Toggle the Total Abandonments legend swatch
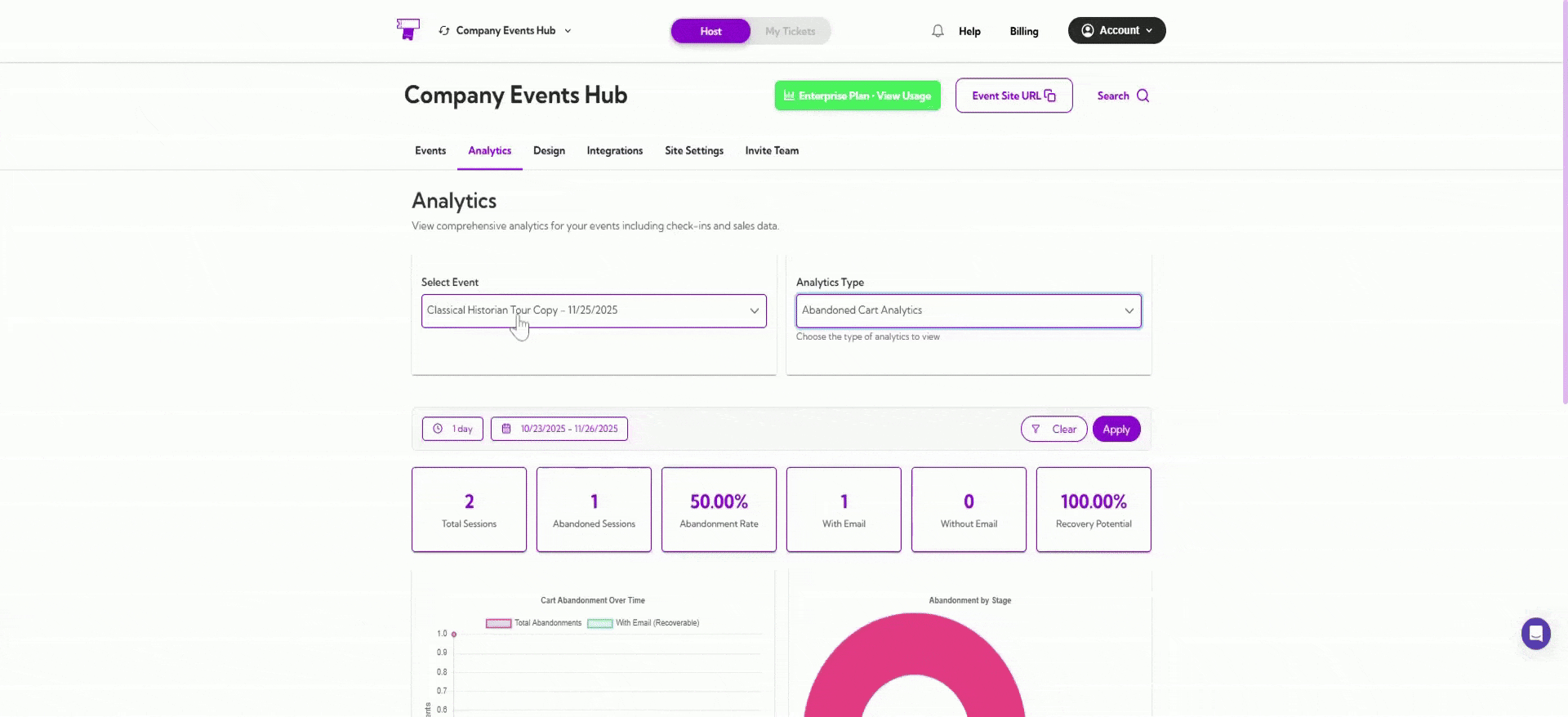Viewport: 1568px width, 717px height. point(498,623)
